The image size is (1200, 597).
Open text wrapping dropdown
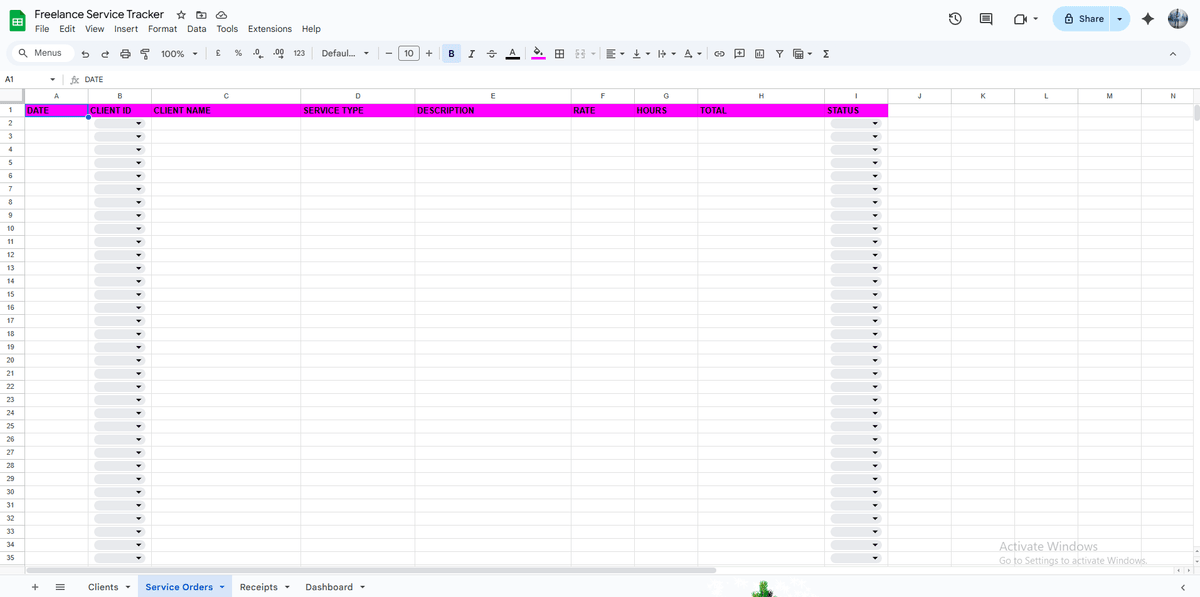coord(667,54)
